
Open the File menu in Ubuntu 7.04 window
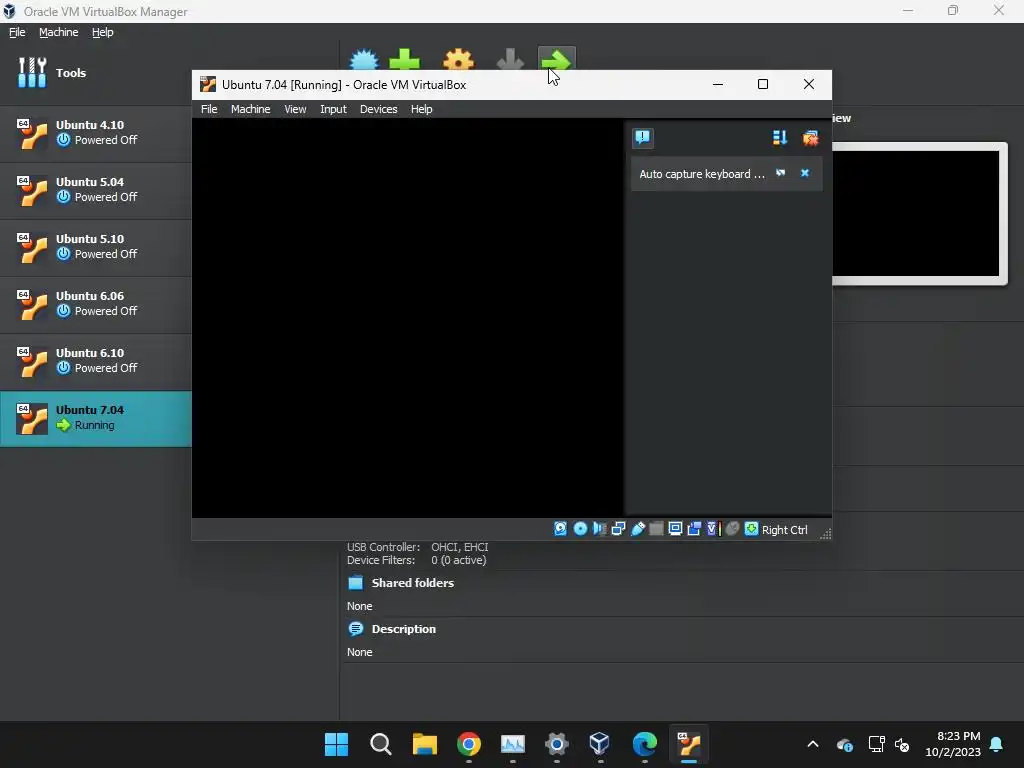[209, 109]
